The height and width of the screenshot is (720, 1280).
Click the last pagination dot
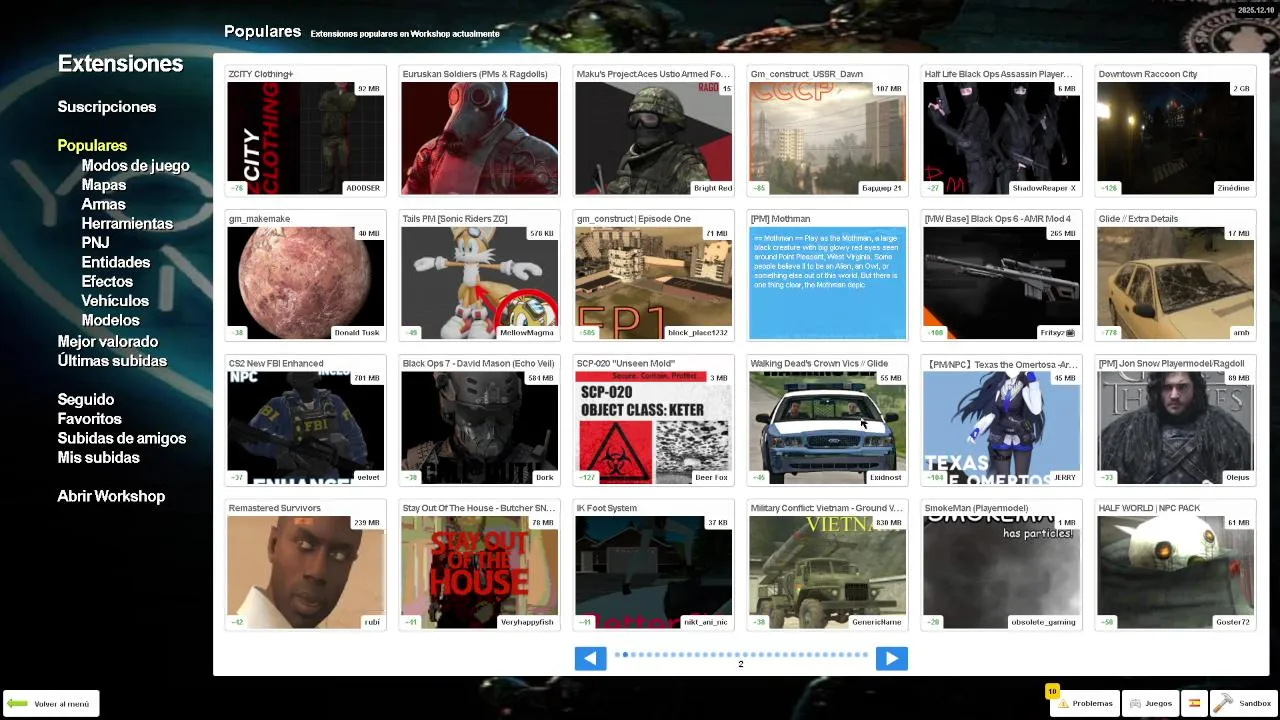pyautogui.click(x=865, y=655)
